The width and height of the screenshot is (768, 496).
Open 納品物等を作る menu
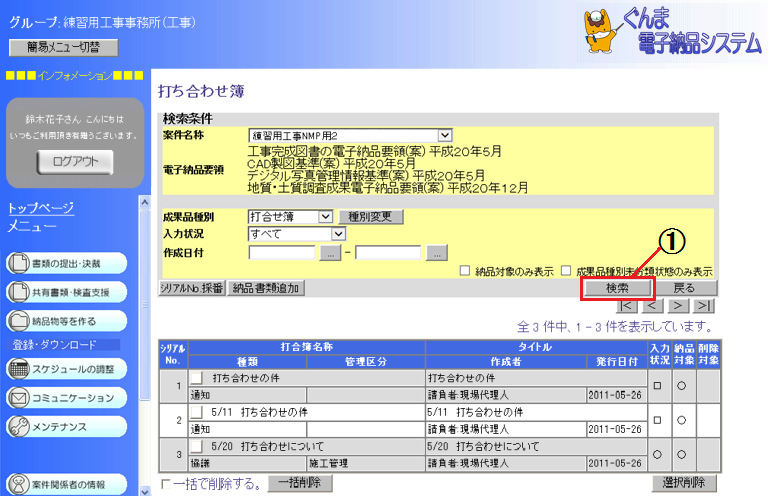click(67, 321)
